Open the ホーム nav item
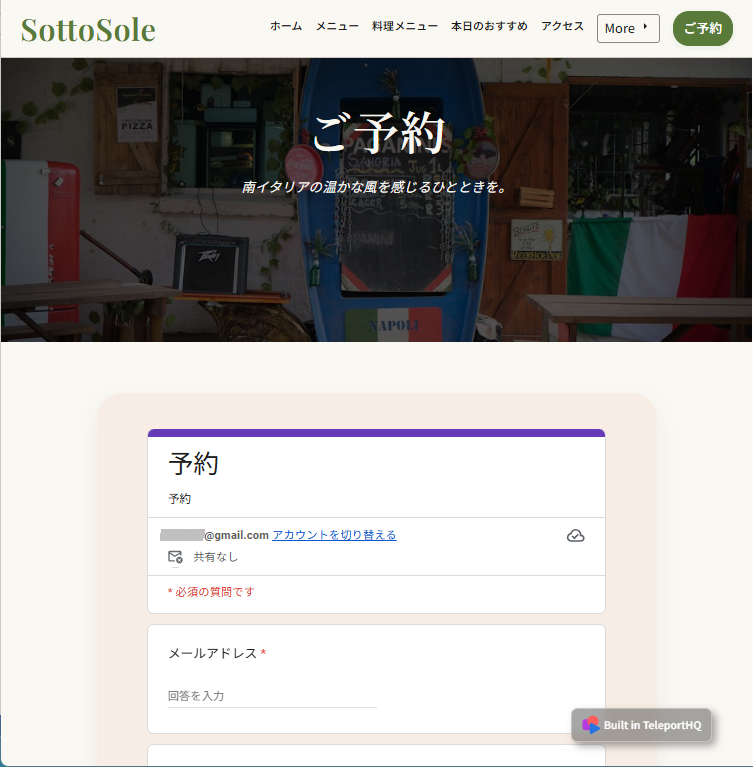Viewport: 753px width, 767px height. [x=286, y=26]
